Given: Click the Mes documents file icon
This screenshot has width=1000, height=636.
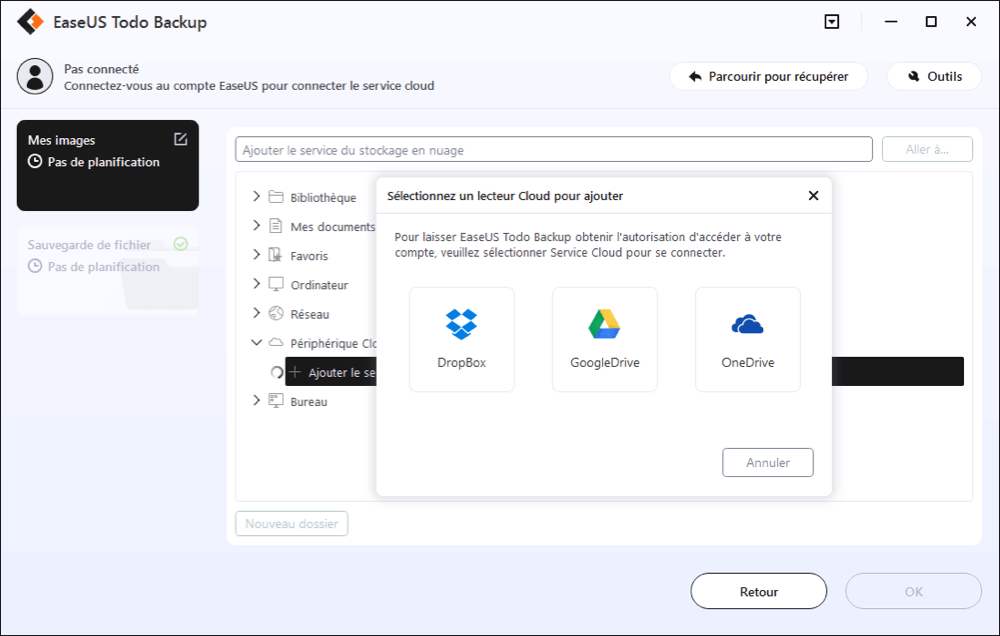Looking at the screenshot, I should point(276,226).
